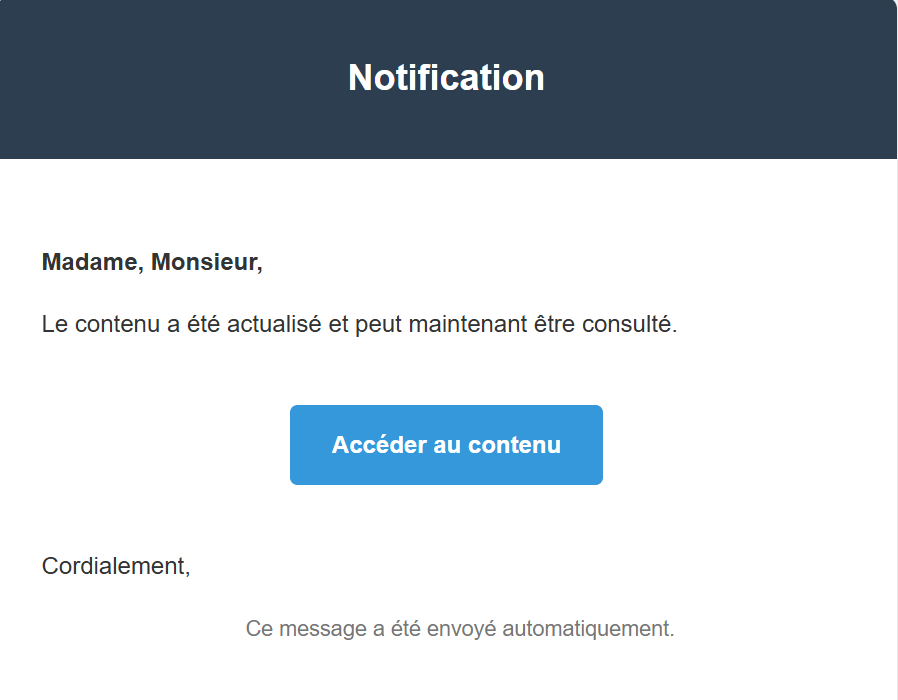Viewport: 898px width, 700px height.
Task: Click the word actualisé in message body
Action: click(x=274, y=325)
